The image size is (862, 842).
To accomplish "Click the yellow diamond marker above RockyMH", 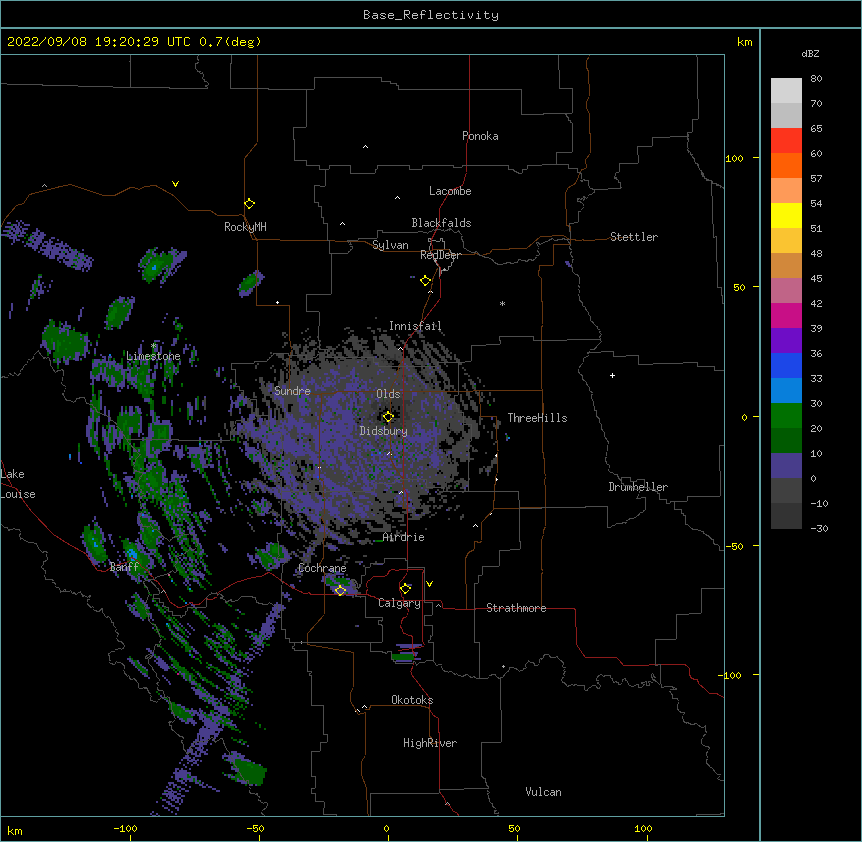I will (249, 204).
